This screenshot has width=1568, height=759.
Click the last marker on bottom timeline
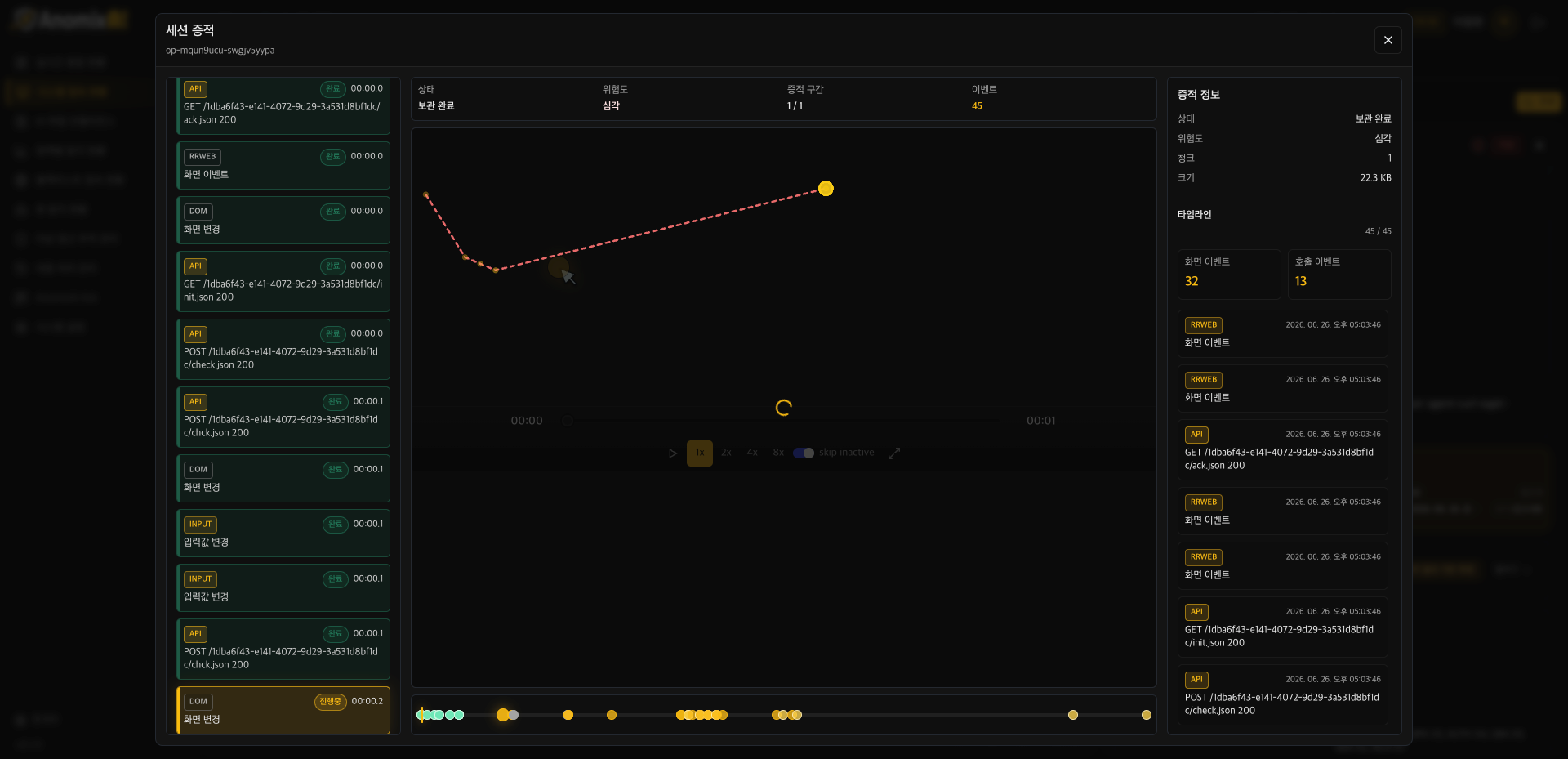(x=1147, y=715)
